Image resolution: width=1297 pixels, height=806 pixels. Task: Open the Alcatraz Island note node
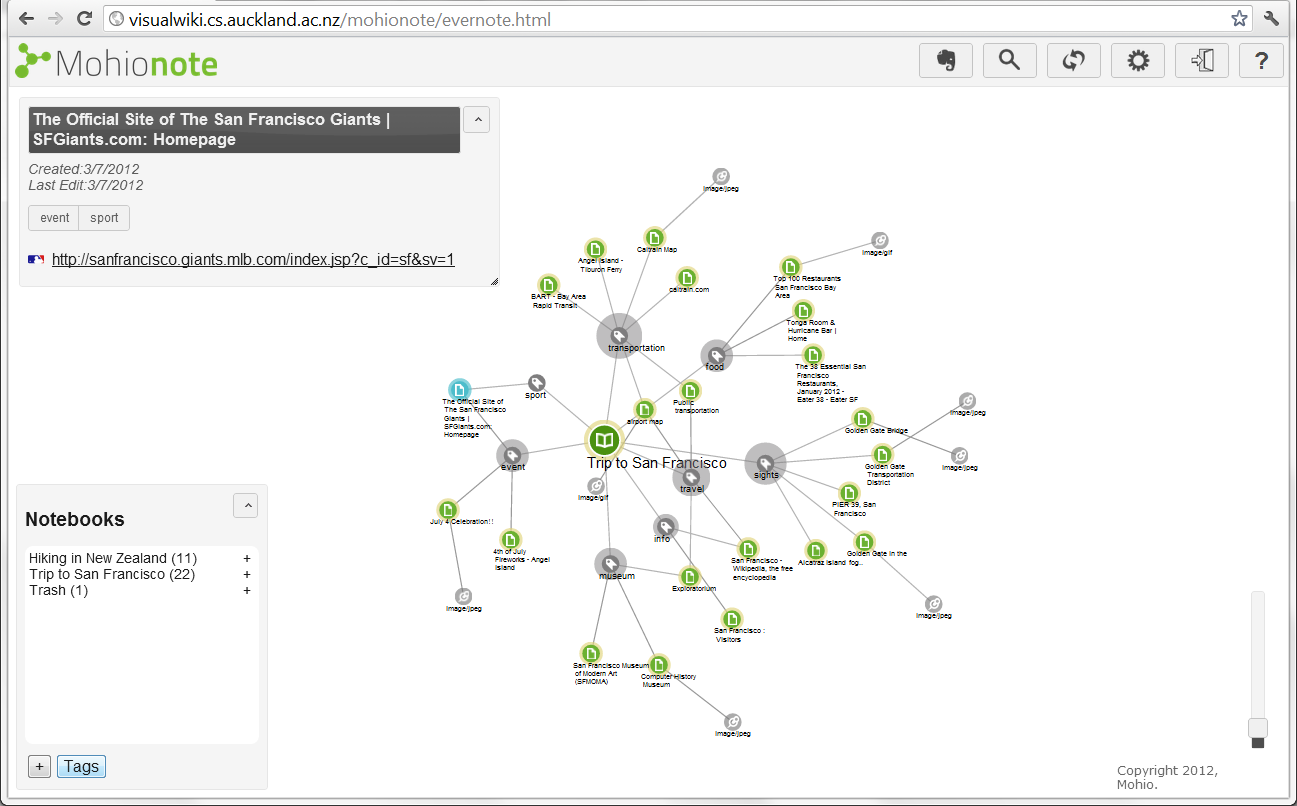(x=816, y=550)
